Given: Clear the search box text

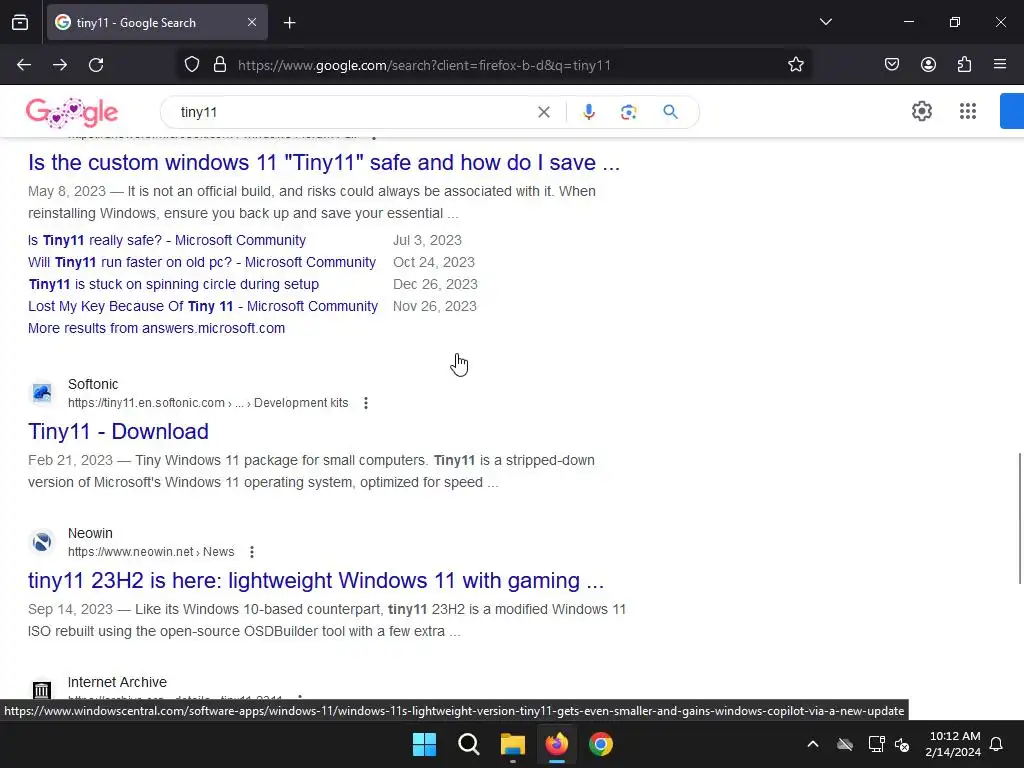Looking at the screenshot, I should pos(543,112).
